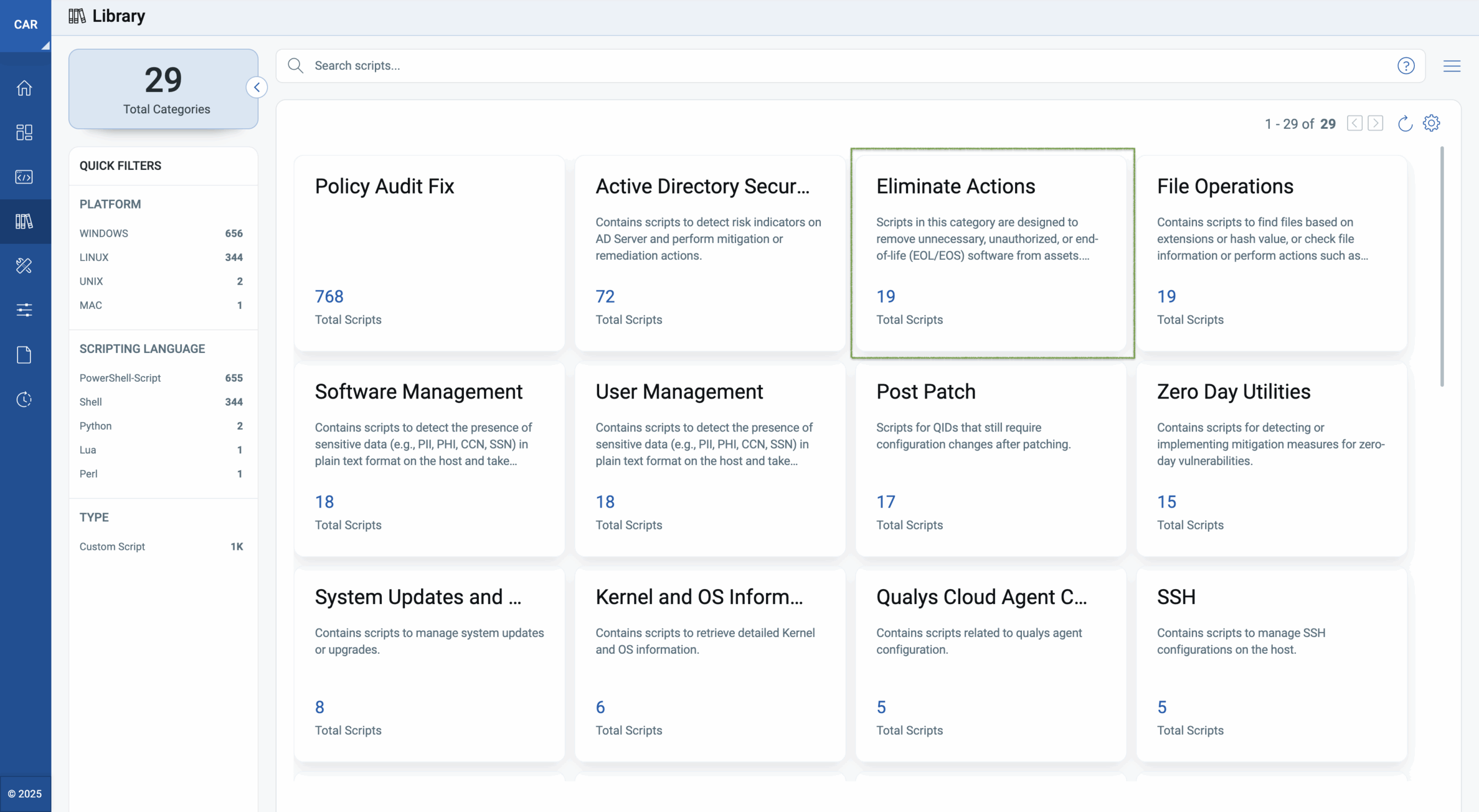Screen dimensions: 1479x812
Task: Open the Software Management category
Action: tap(429, 459)
